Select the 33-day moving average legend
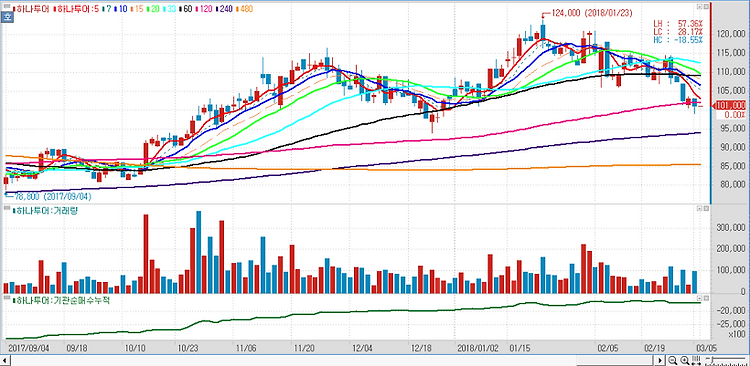 [x=169, y=9]
